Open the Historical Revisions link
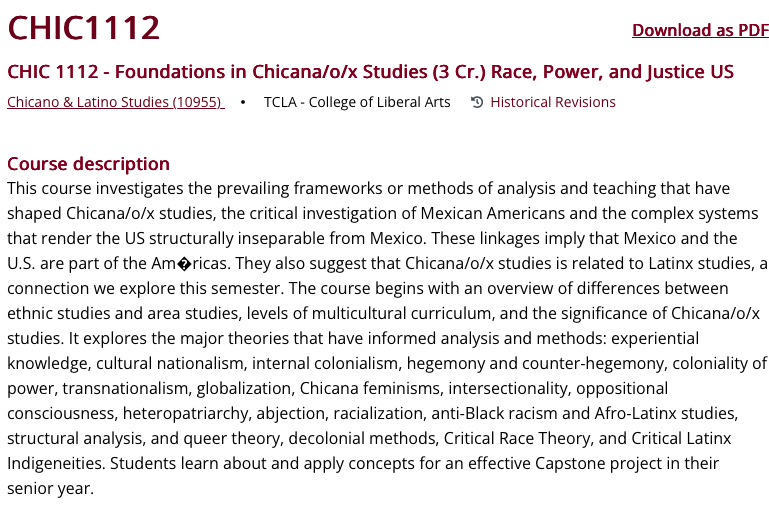This screenshot has height=515, width=769. coord(553,102)
